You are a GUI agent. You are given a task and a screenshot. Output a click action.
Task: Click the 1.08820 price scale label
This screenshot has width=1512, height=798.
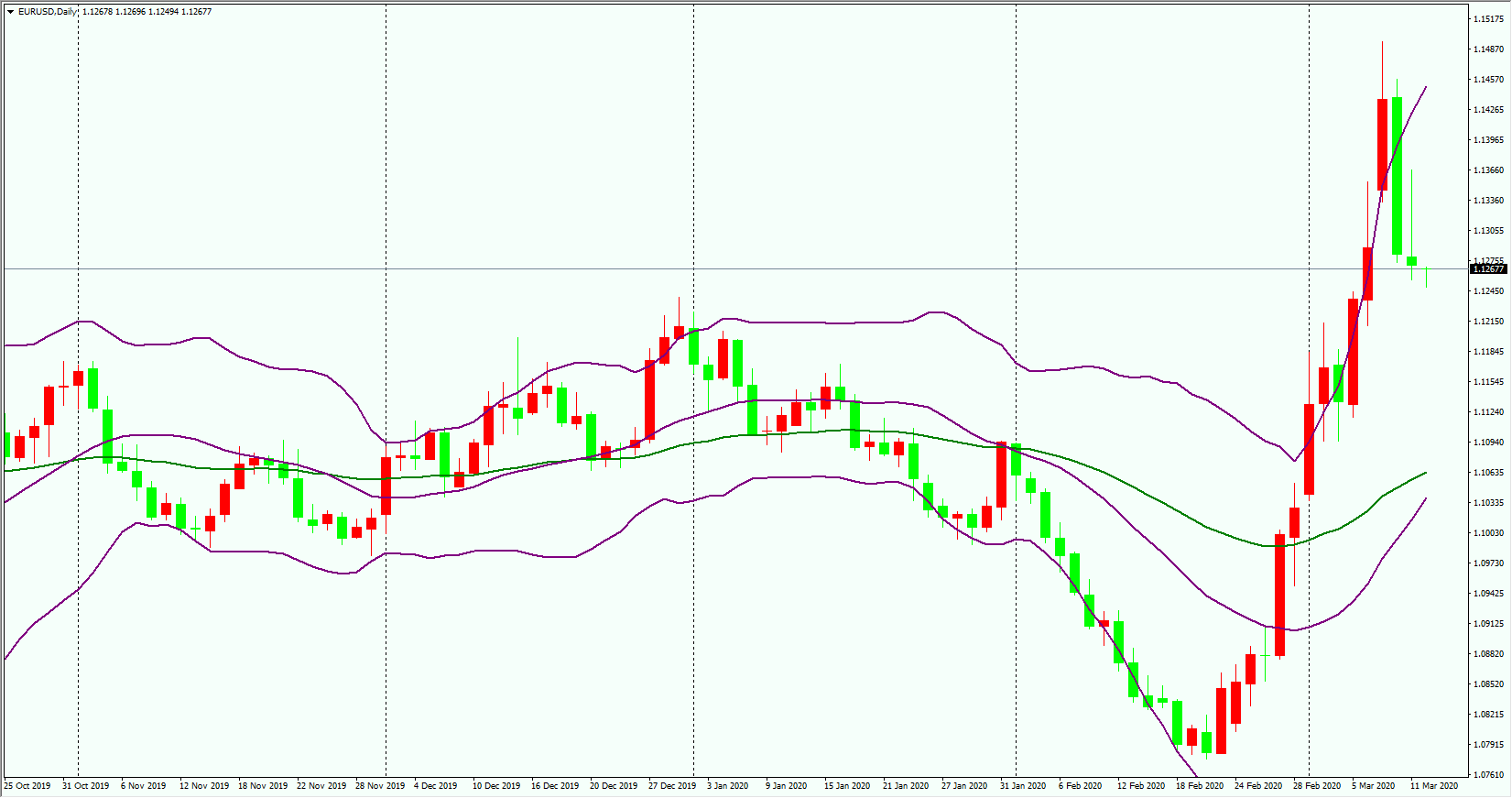click(1488, 653)
